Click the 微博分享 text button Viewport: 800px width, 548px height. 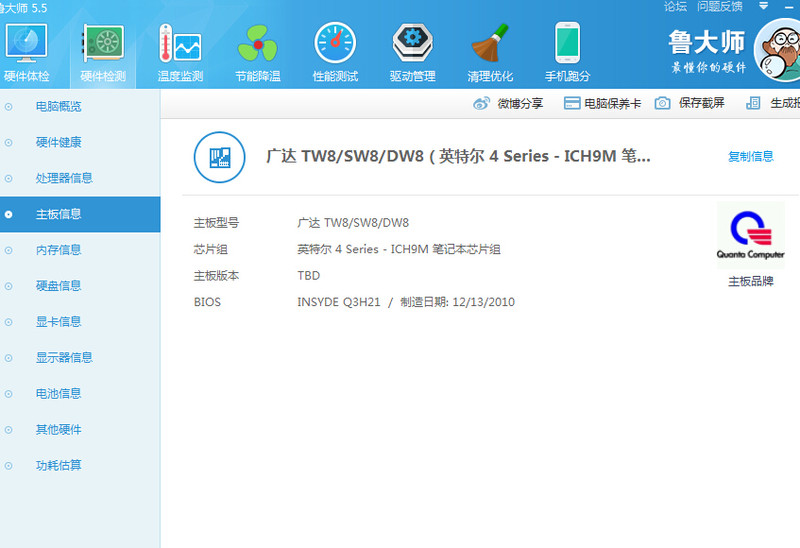pyautogui.click(x=520, y=104)
